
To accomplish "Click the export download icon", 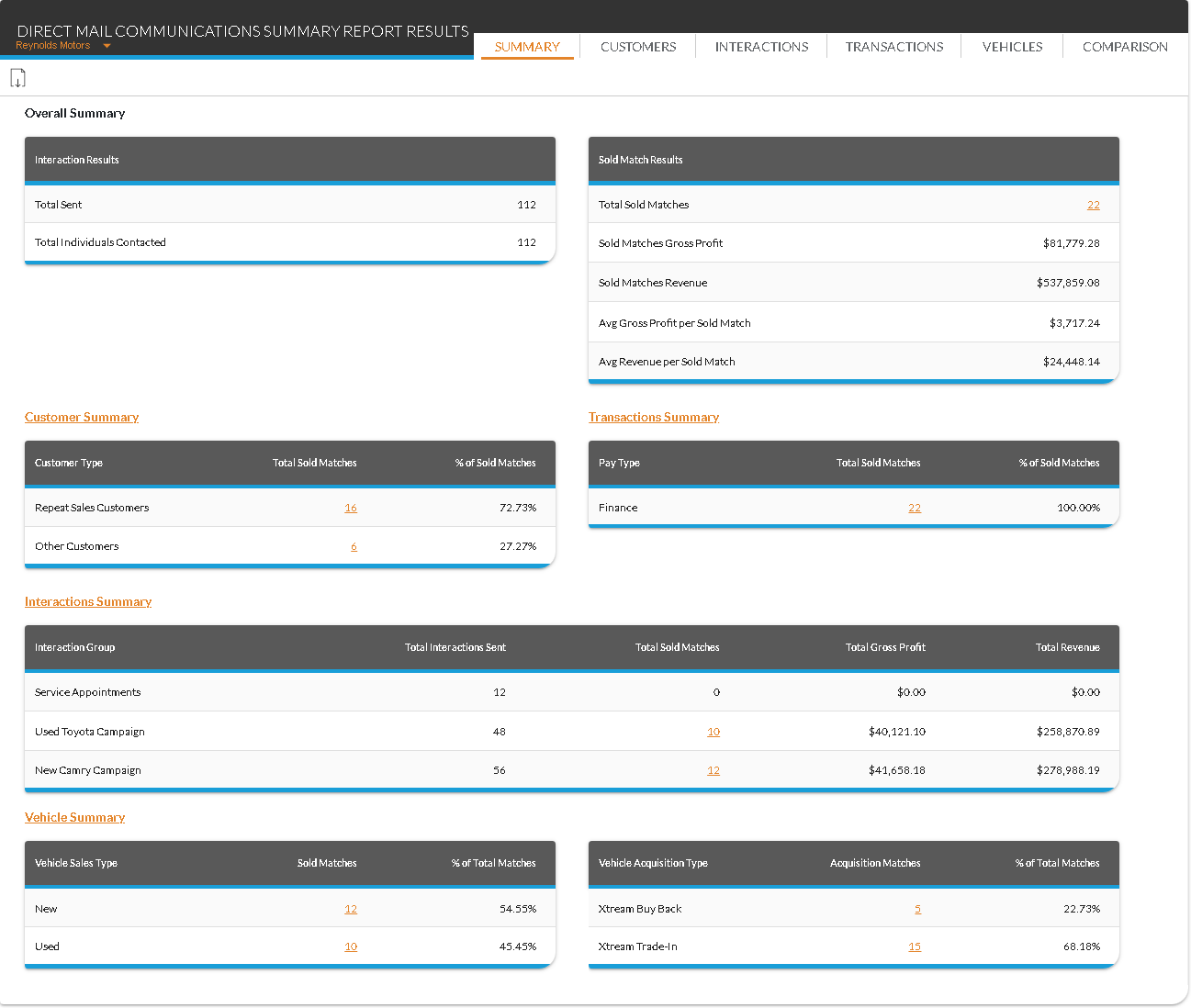I will pos(17,79).
